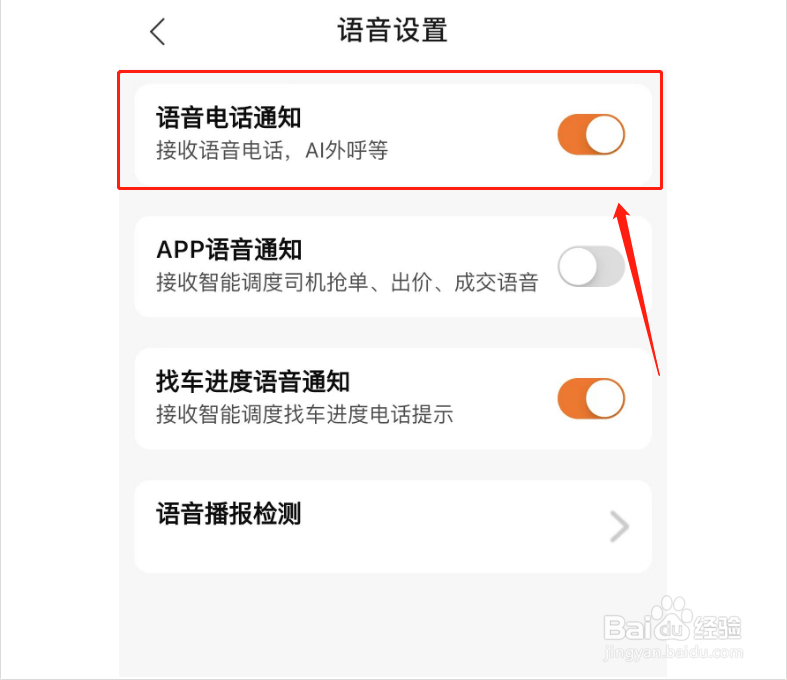Click the red annotation arrow head
This screenshot has height=680, width=787.
(621, 212)
